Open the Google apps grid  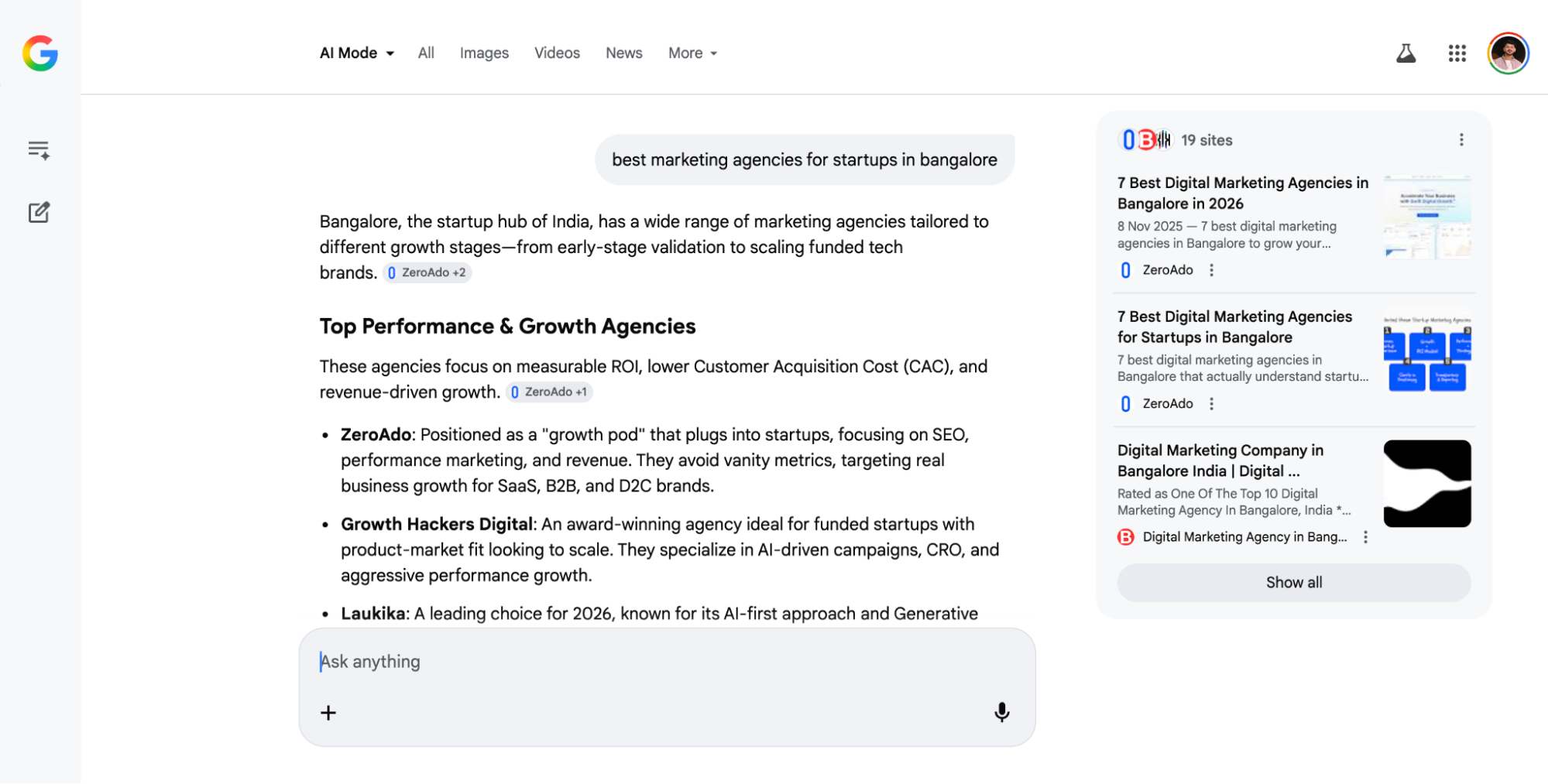[x=1457, y=53]
